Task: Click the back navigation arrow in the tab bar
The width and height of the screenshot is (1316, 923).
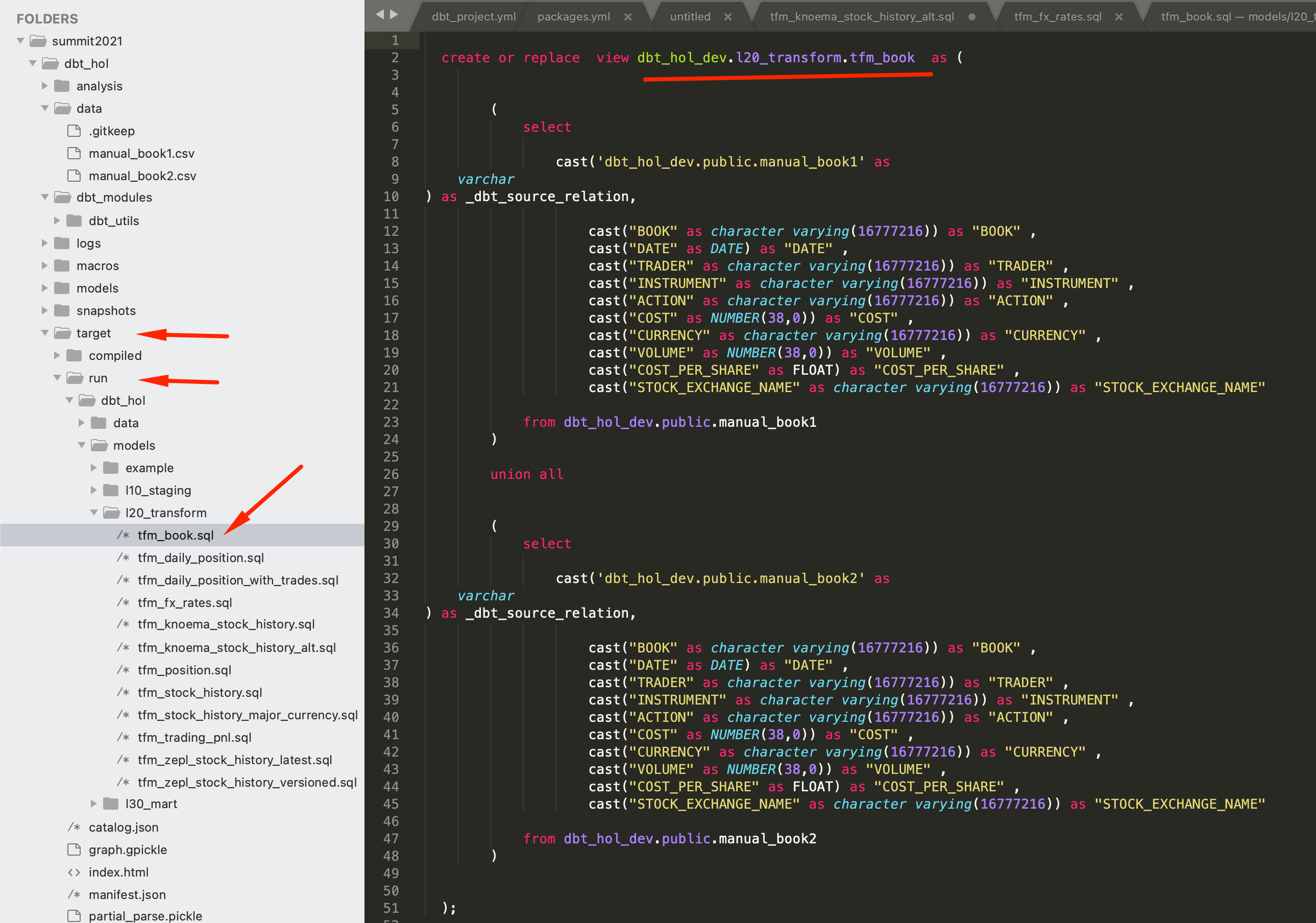Action: [x=379, y=14]
